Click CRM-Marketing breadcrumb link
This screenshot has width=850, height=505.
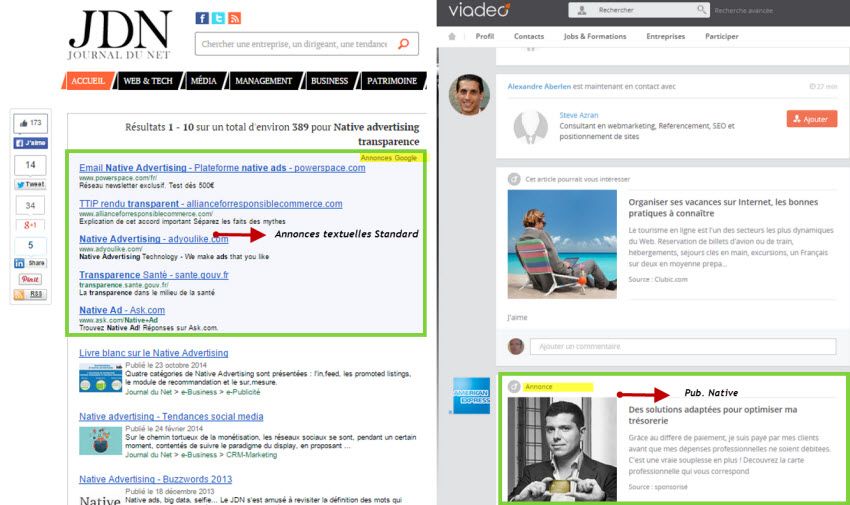(252, 455)
